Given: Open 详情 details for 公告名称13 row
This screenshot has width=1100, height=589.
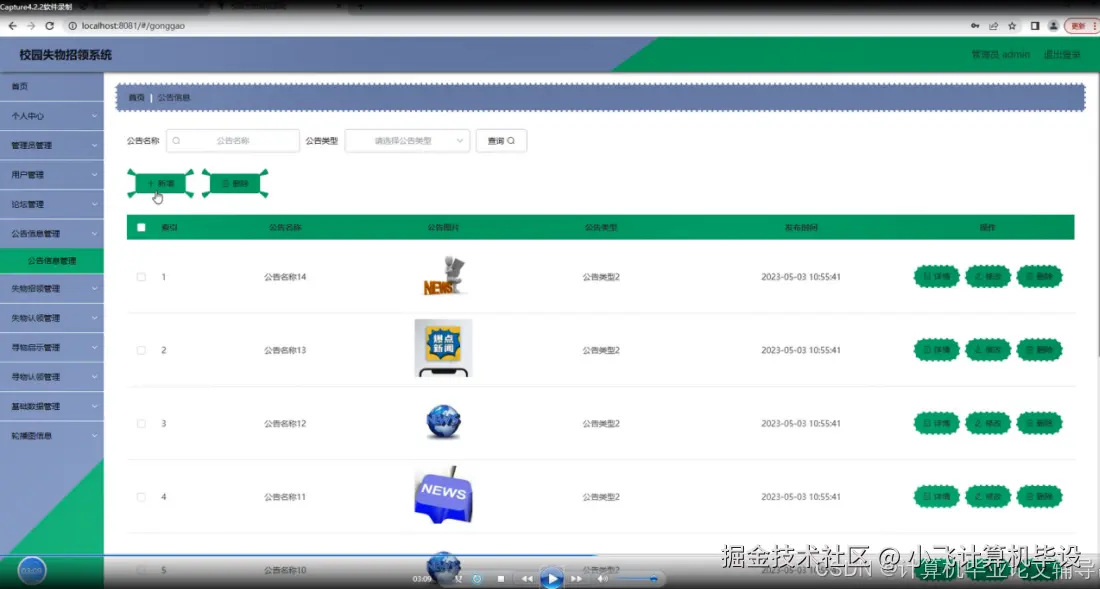Looking at the screenshot, I should click(937, 350).
